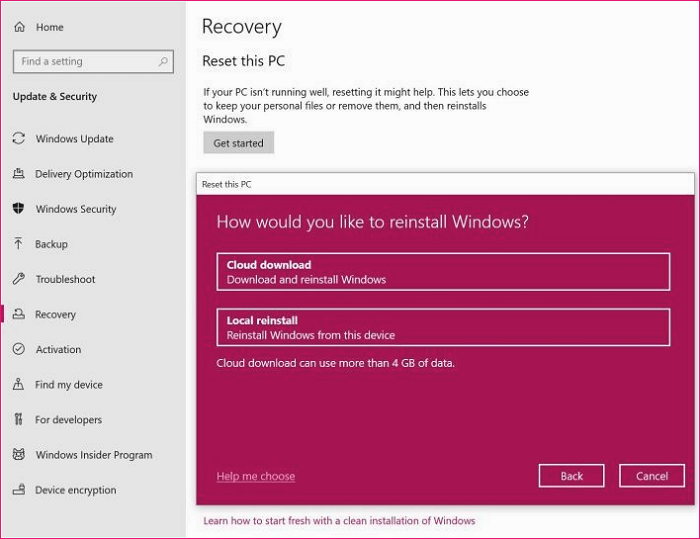Viewport: 700px width, 539px height.
Task: Cancel the Reset this PC dialog
Action: (x=652, y=476)
